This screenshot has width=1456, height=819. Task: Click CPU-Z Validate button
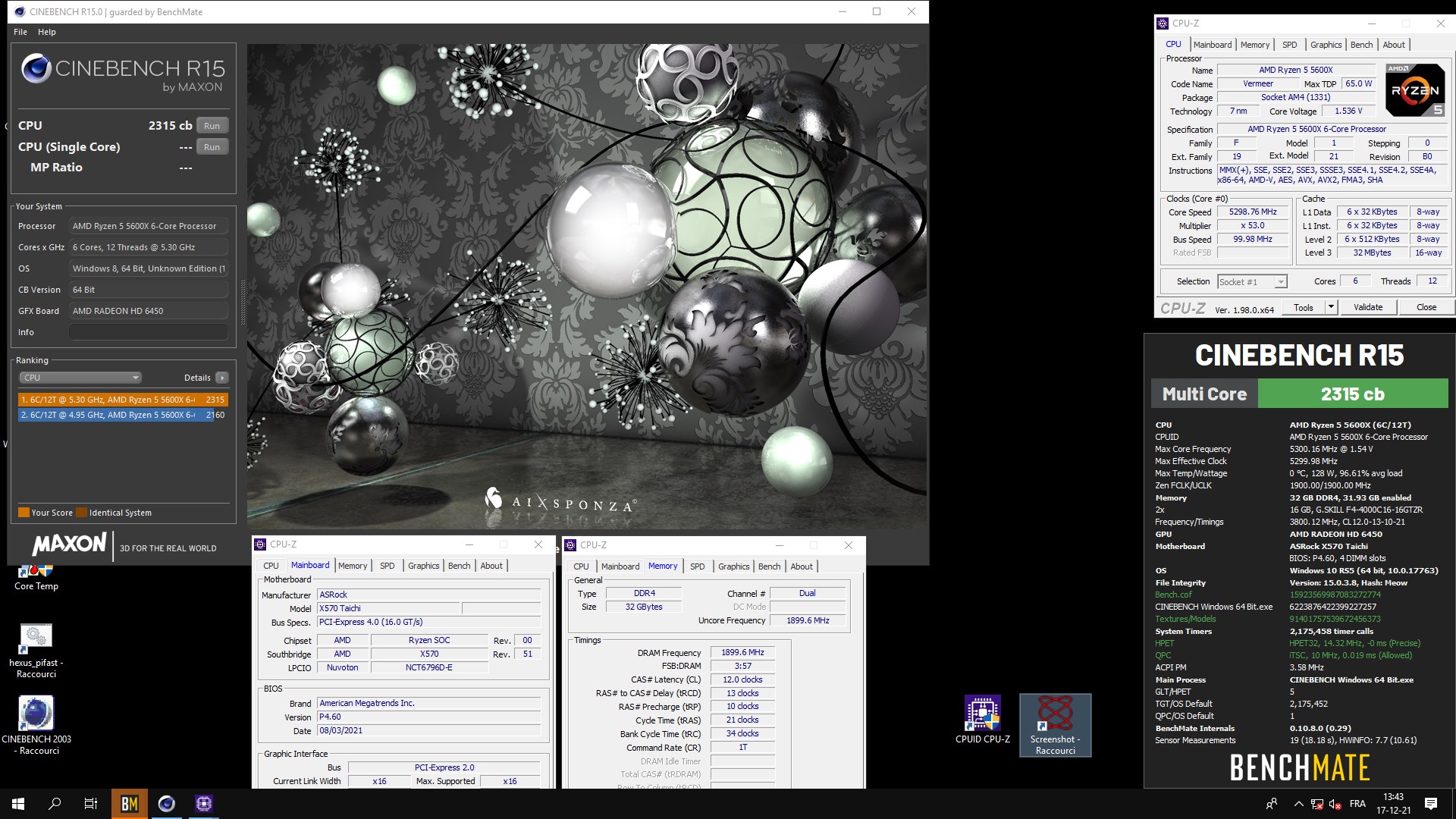tap(1368, 307)
